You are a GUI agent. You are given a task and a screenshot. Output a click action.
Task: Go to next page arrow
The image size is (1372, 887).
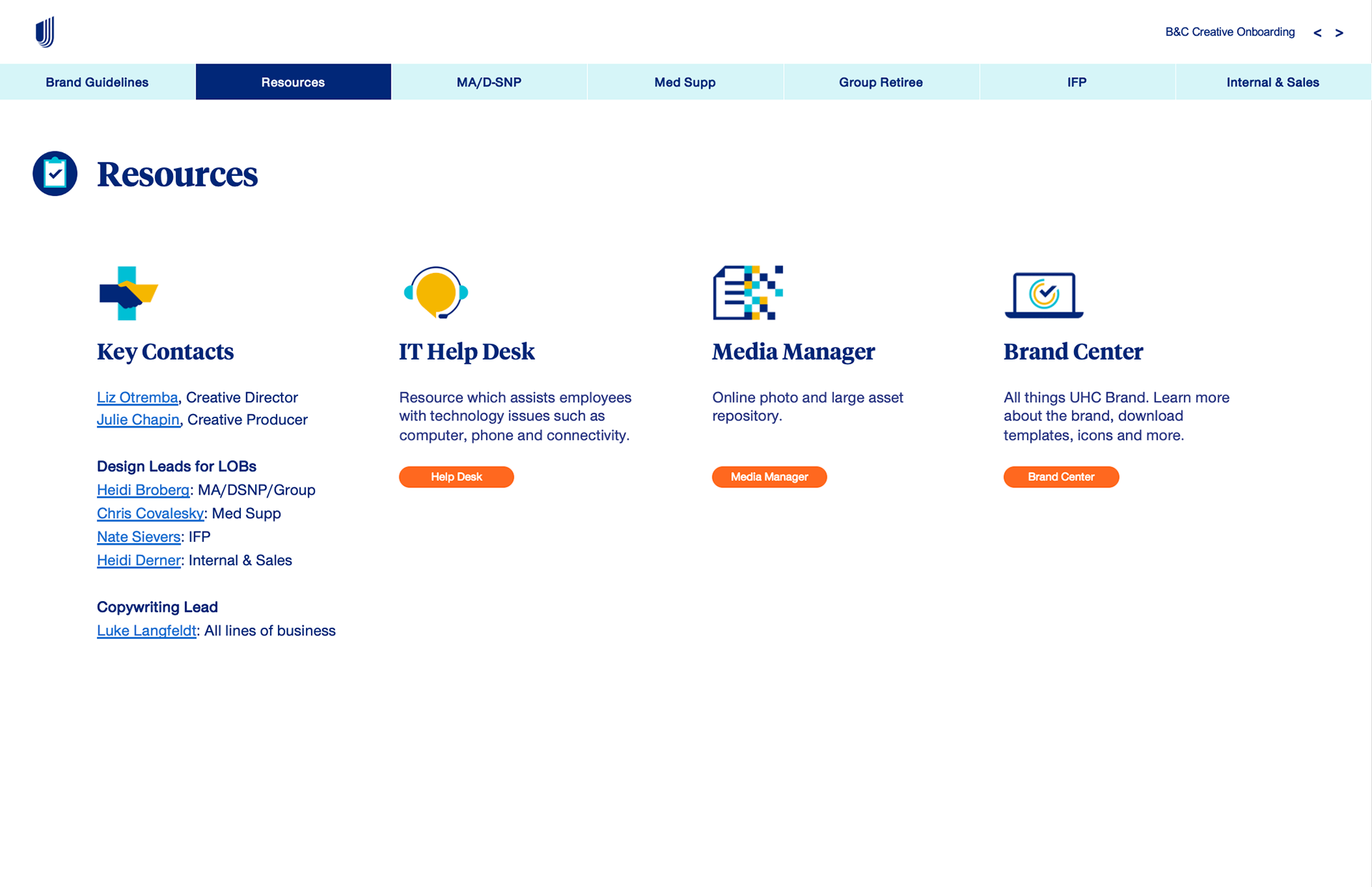pyautogui.click(x=1339, y=33)
